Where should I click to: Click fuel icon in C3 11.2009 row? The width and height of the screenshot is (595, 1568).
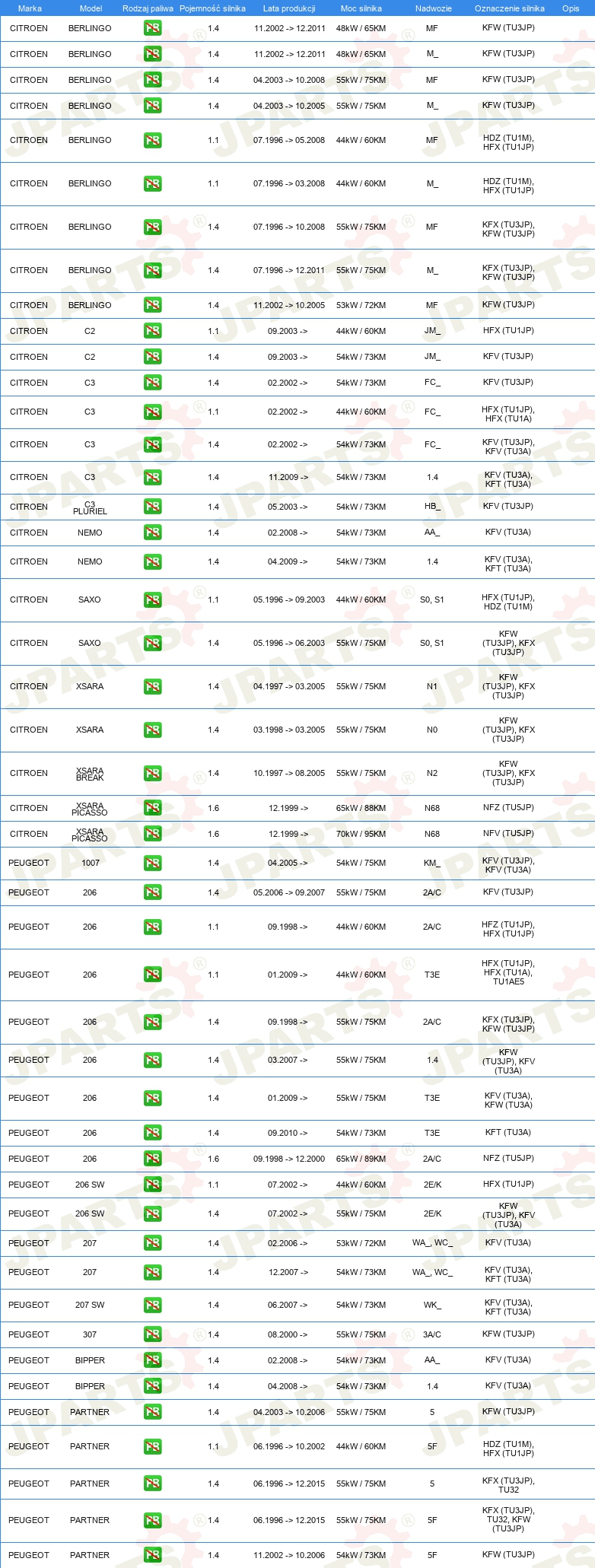[x=153, y=477]
